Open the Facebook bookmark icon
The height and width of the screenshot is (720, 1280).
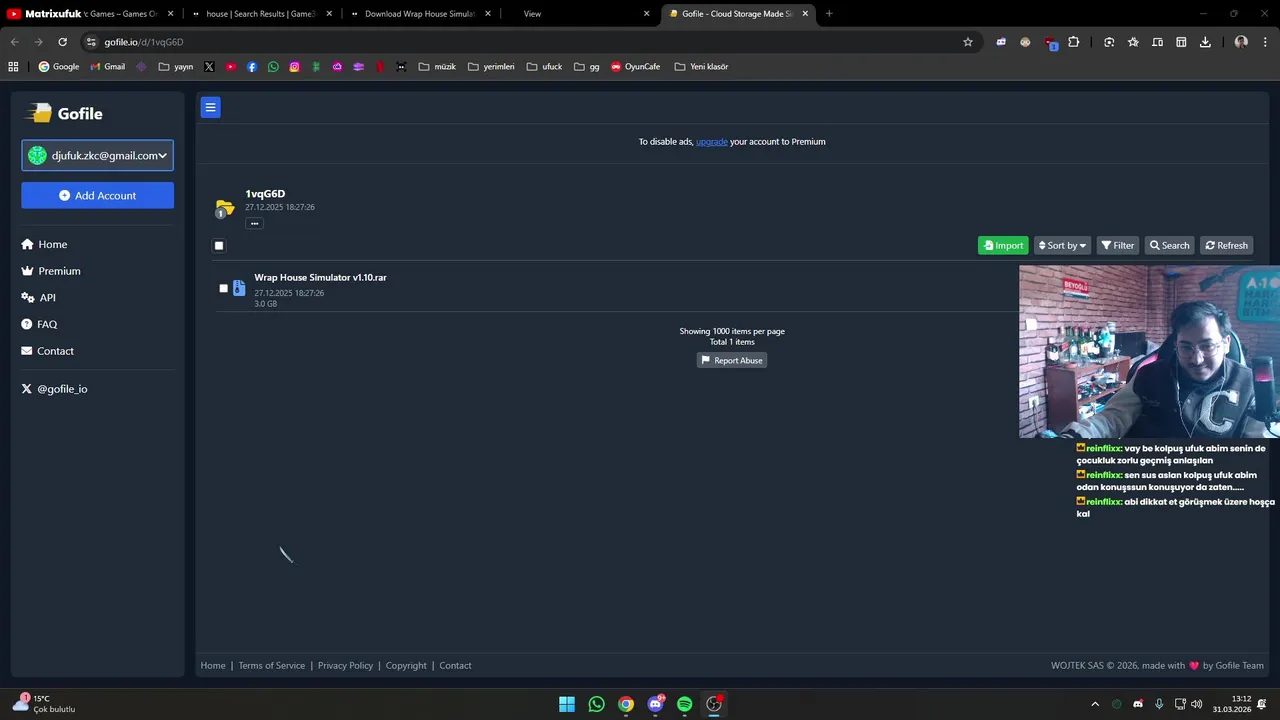(x=252, y=67)
